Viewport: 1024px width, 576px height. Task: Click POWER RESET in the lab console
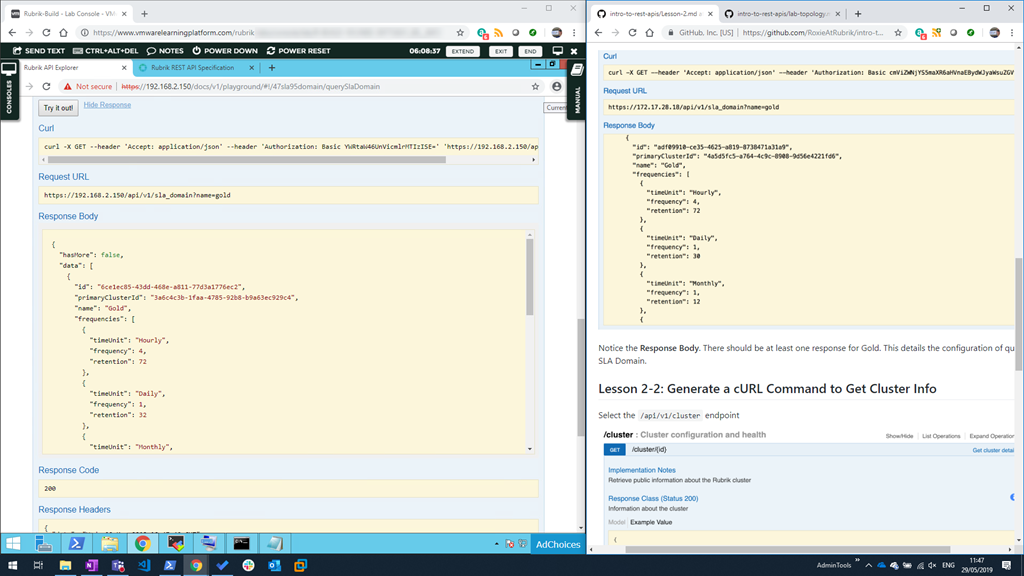298,51
